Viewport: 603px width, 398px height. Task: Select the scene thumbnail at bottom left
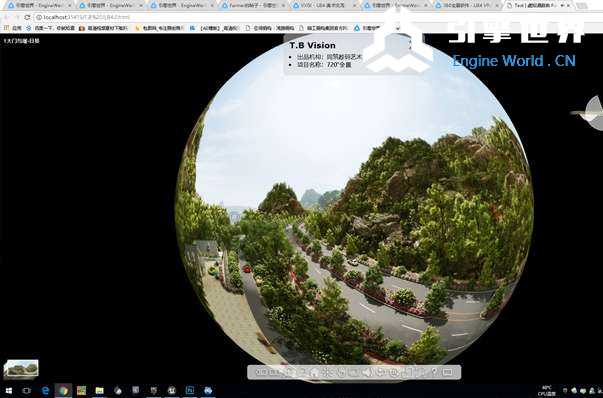click(21, 369)
